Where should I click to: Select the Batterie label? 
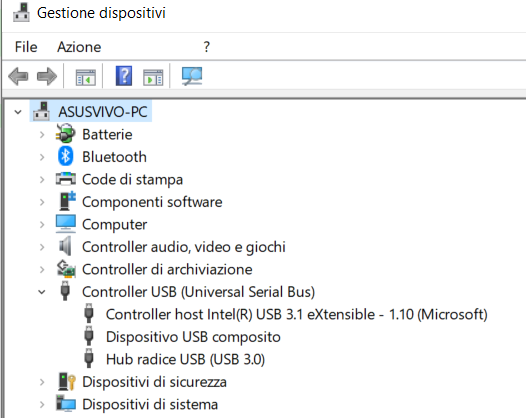coord(107,135)
